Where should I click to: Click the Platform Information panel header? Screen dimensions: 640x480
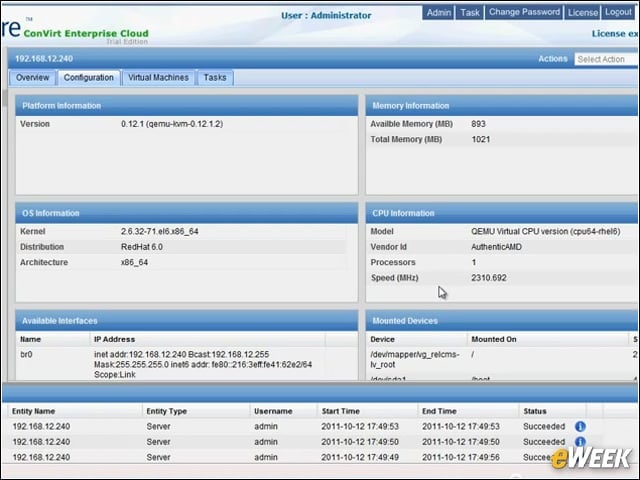point(187,106)
